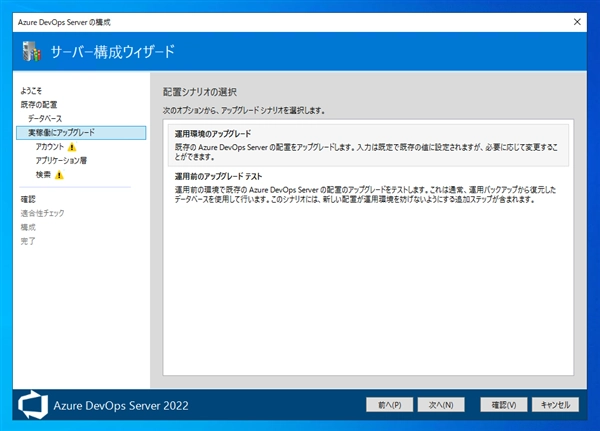This screenshot has width=600, height=431.
Task: Open the アカウント step
Action: coord(50,147)
